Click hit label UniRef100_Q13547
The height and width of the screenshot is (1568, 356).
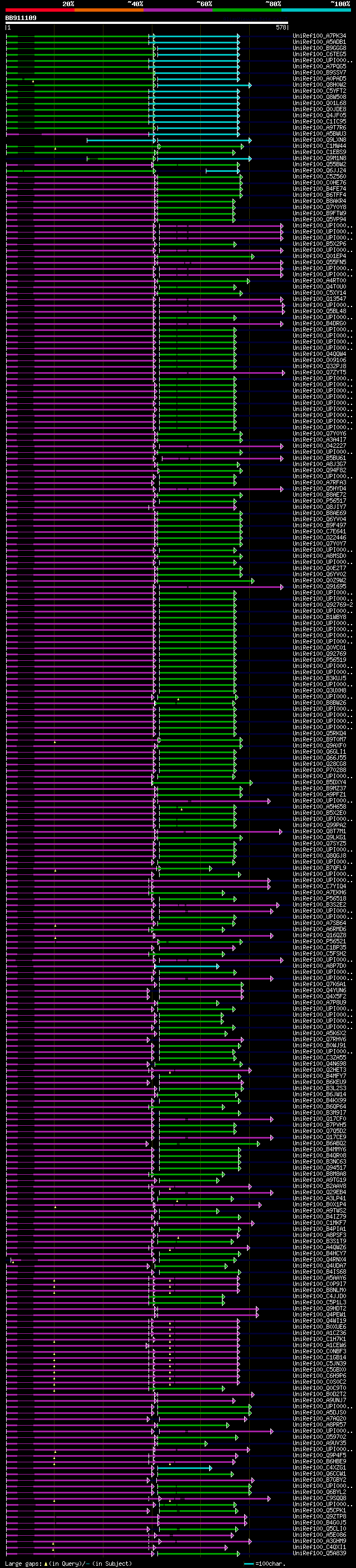point(319,299)
